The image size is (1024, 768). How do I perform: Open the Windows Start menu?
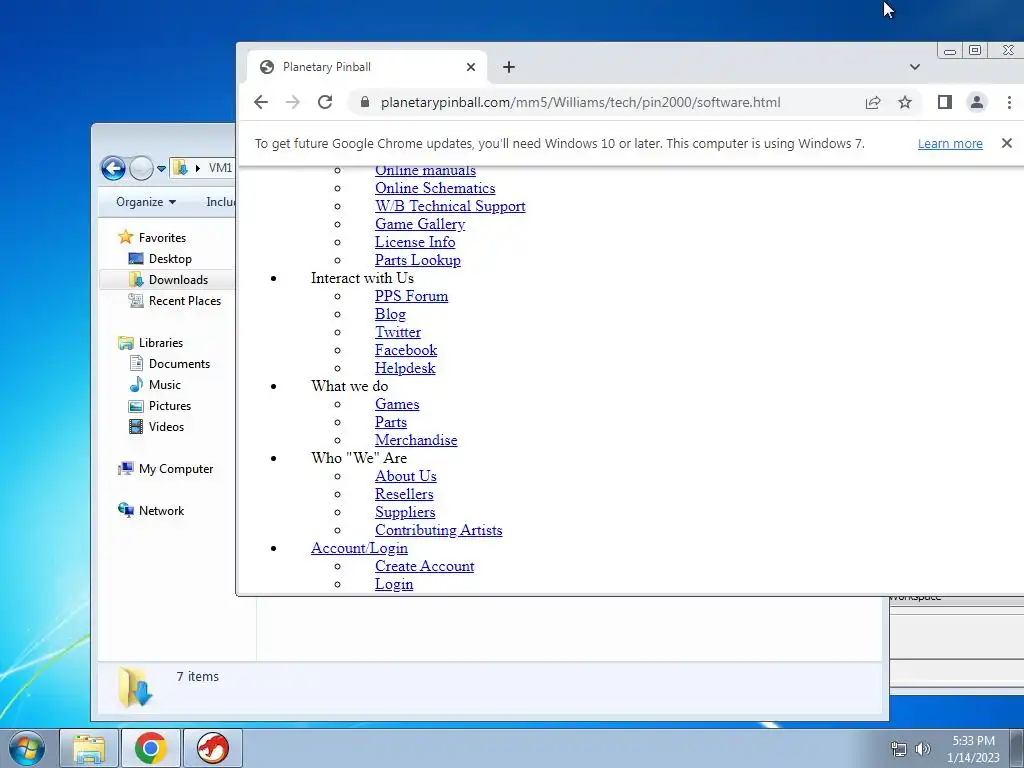[26, 748]
